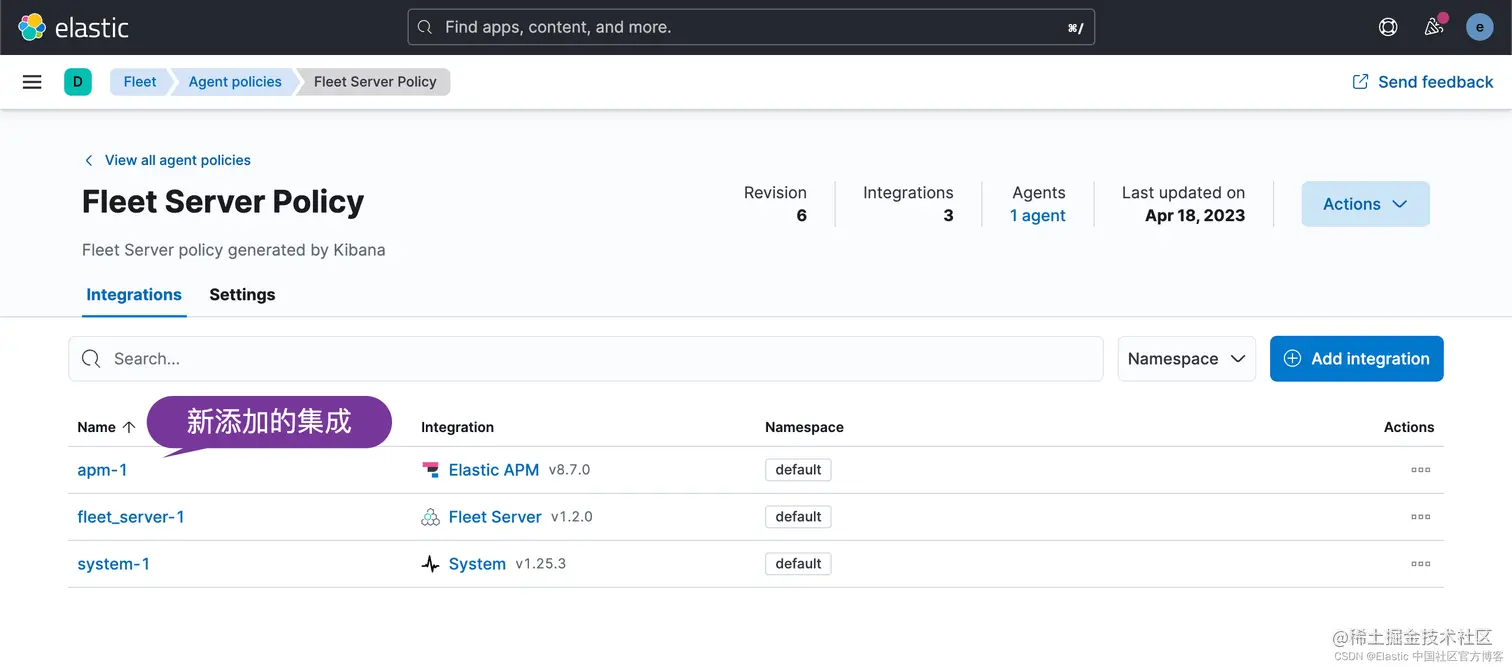Open actions menu for apm-1 row
Screen dimensions: 1512x667
[x=1420, y=470]
